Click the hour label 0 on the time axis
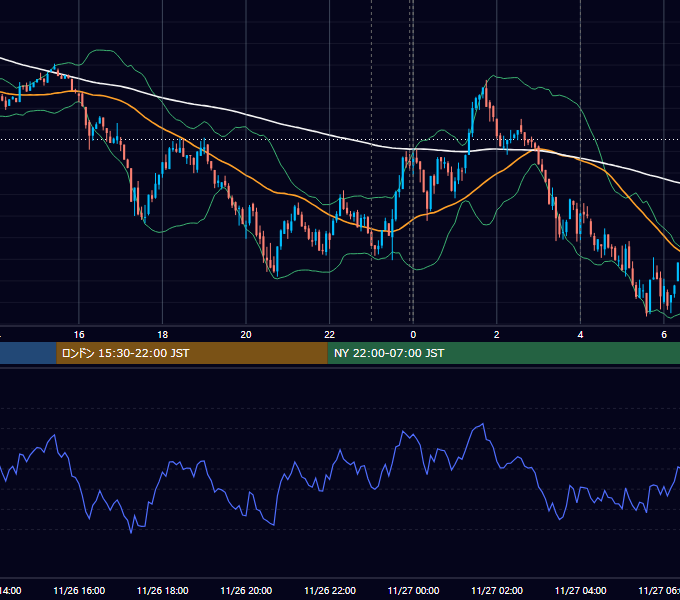This screenshot has height=600, width=680. pyautogui.click(x=413, y=335)
